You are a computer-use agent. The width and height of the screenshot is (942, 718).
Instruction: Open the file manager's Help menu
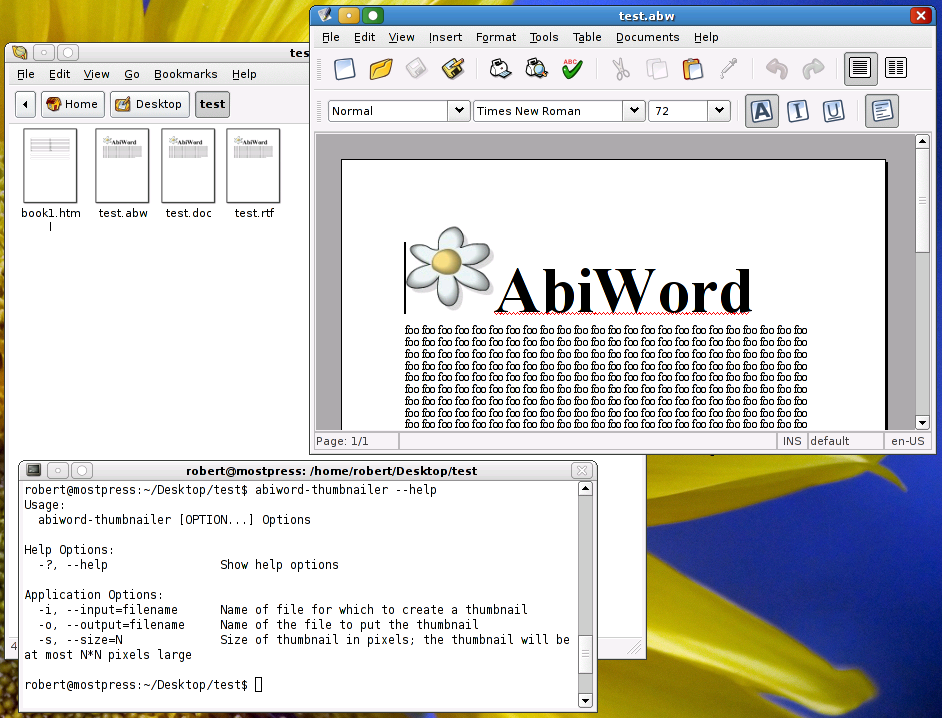(x=244, y=74)
